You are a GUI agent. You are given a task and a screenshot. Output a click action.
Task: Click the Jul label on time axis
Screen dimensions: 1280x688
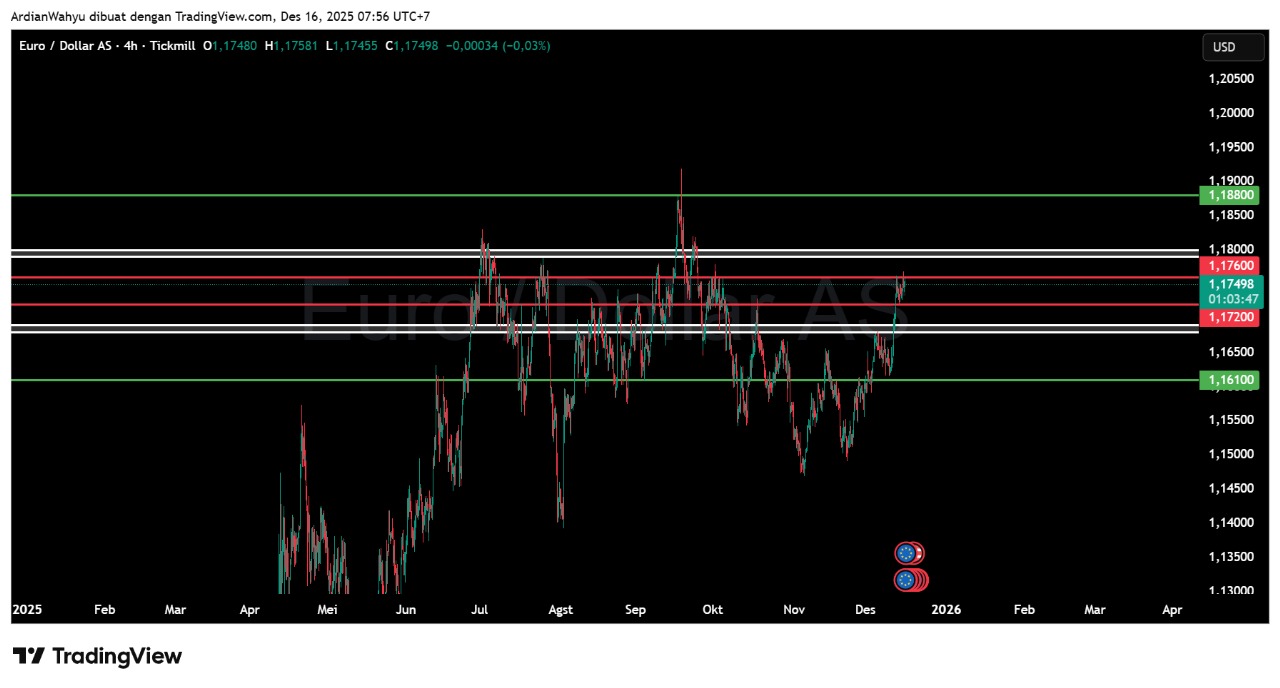[x=480, y=609]
